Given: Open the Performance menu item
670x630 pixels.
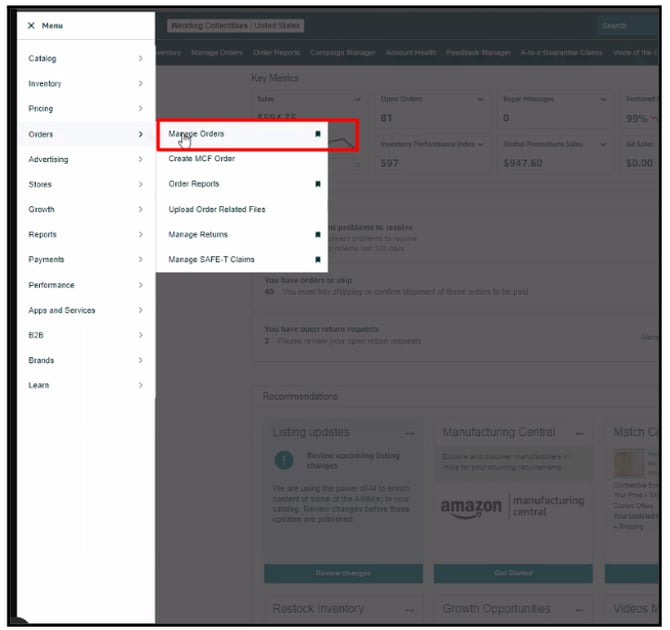Looking at the screenshot, I should pos(86,285).
